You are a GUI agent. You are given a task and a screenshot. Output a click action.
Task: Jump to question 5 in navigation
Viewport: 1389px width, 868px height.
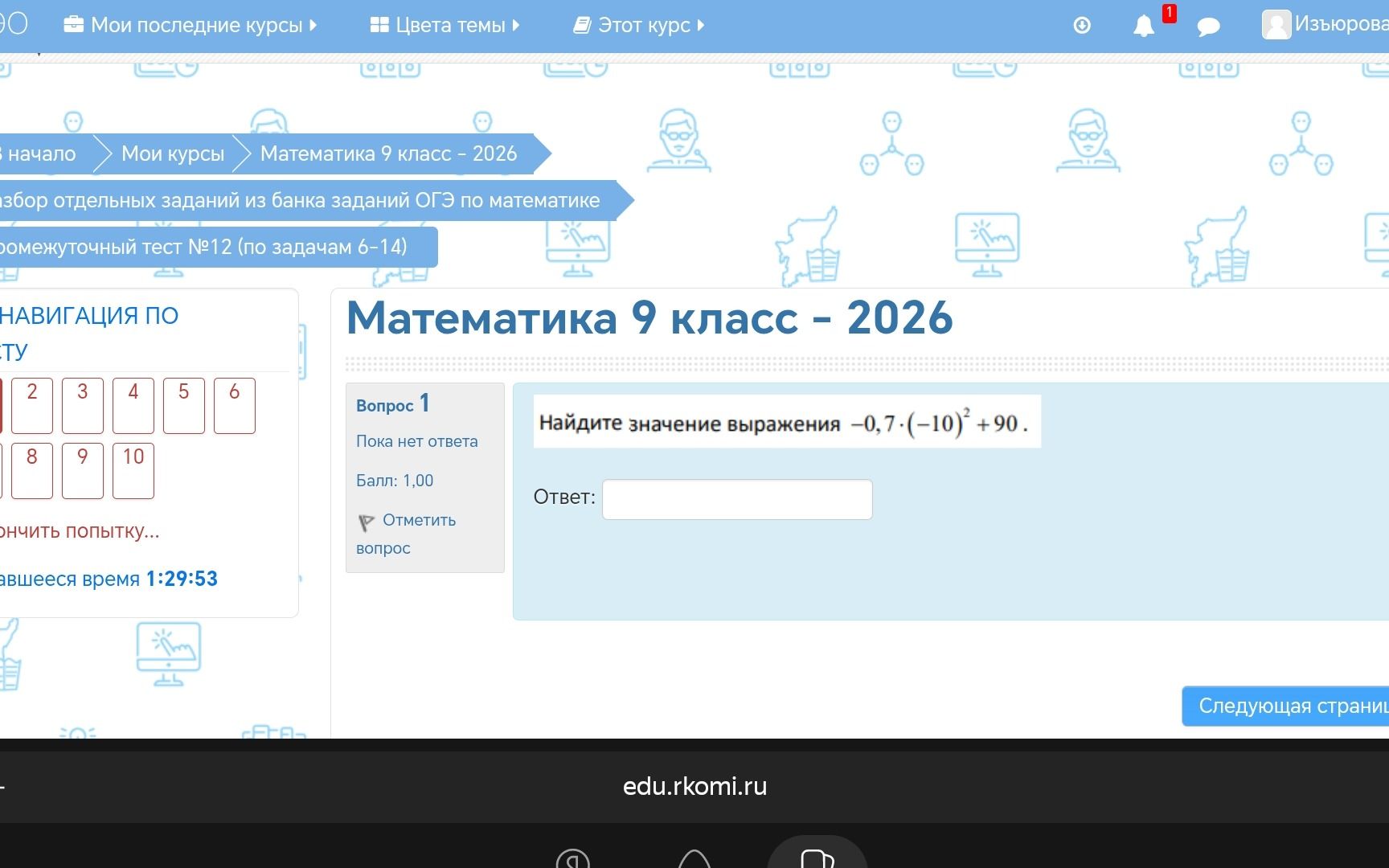coord(184,406)
